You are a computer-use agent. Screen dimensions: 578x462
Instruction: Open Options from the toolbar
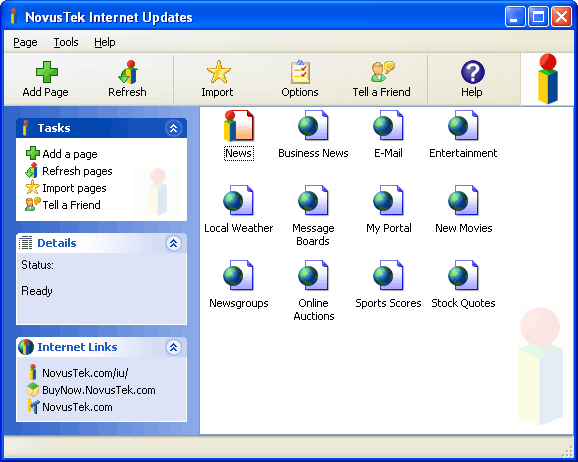300,80
